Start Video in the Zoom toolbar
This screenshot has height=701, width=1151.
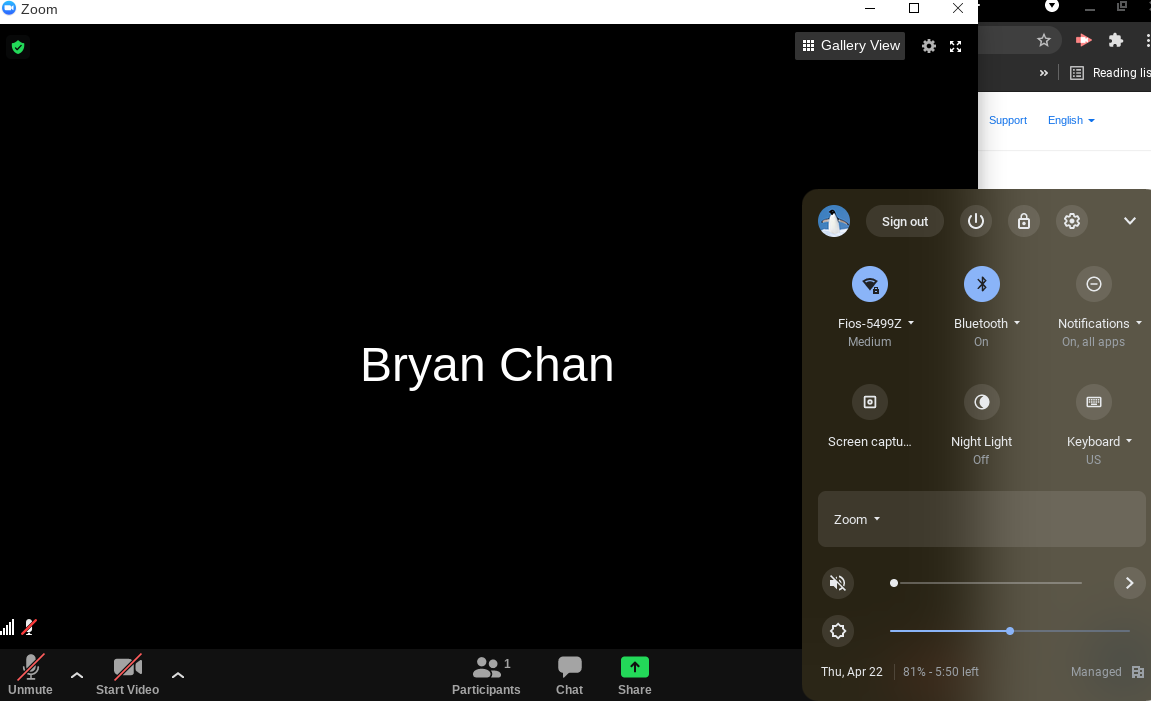[128, 675]
